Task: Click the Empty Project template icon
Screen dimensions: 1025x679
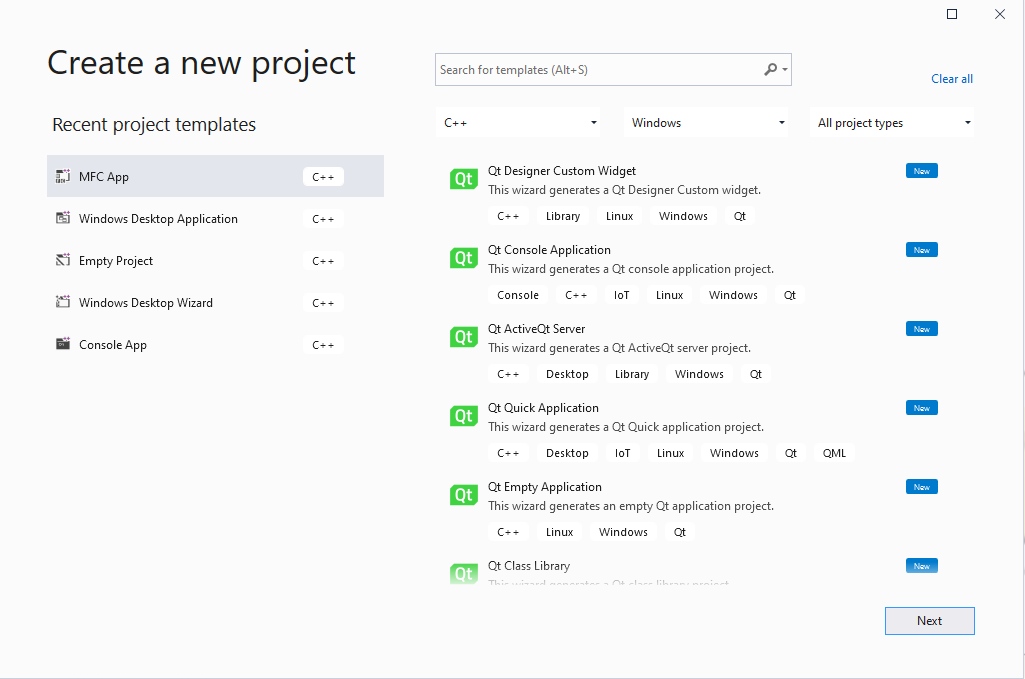Action: [63, 260]
